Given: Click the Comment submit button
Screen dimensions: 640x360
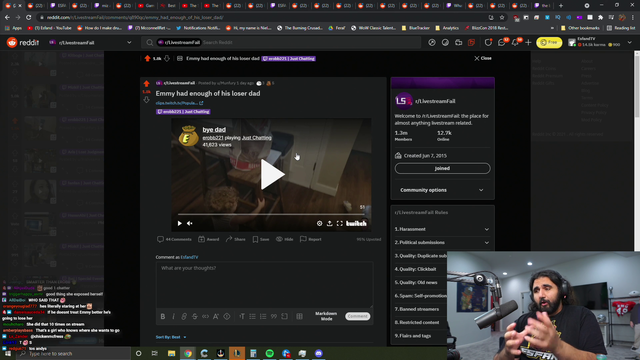Looking at the screenshot, I should tap(358, 316).
